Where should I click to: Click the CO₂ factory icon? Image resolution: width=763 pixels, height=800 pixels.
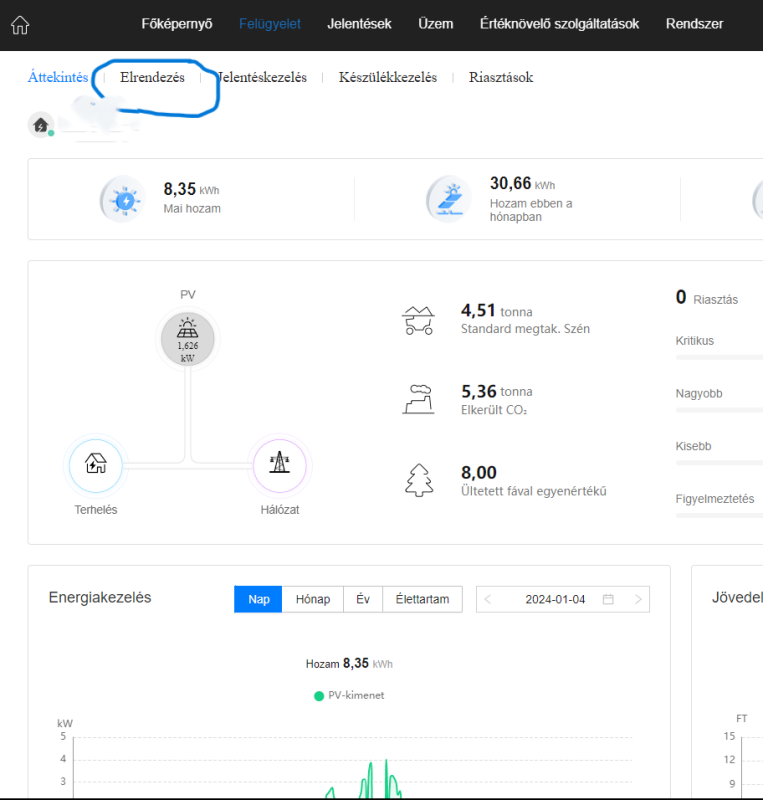click(419, 399)
